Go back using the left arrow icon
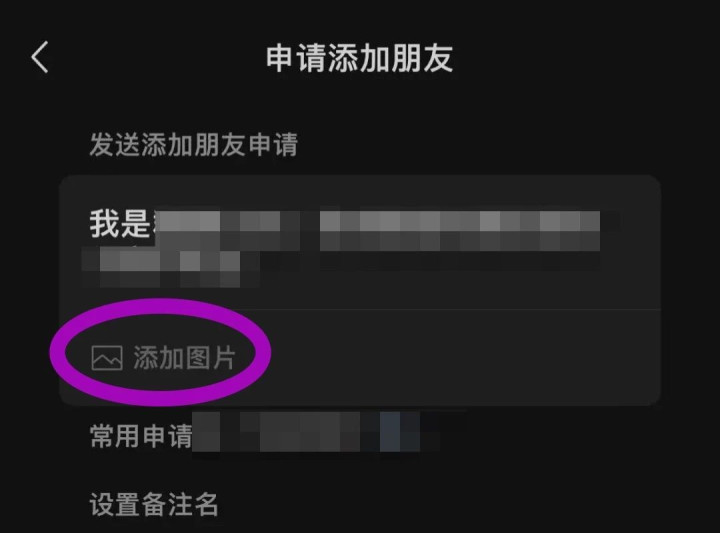This screenshot has width=720, height=533. pos(40,57)
